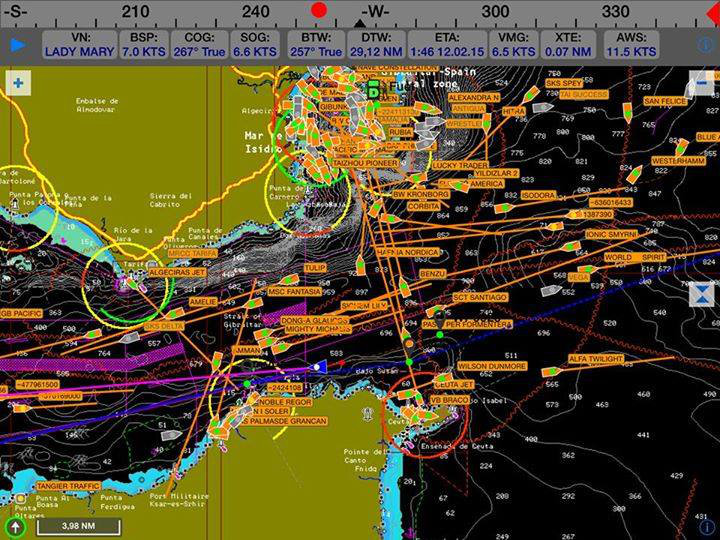Select TANGIER TRAFFIC station label
Viewport: 720px width, 540px height.
(68, 486)
